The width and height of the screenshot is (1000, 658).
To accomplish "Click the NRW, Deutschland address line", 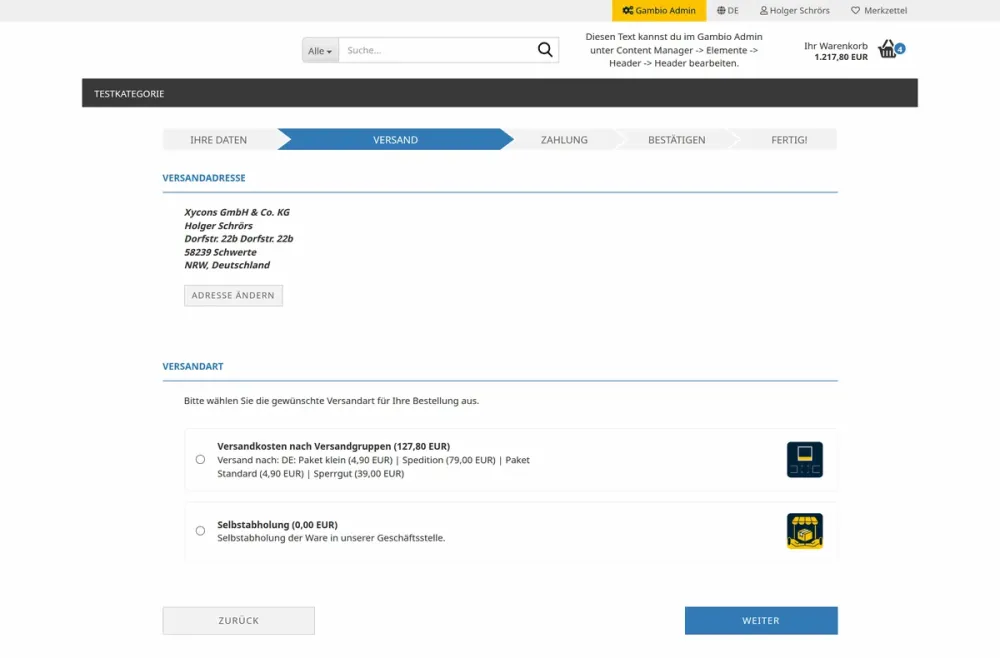I will pos(227,265).
